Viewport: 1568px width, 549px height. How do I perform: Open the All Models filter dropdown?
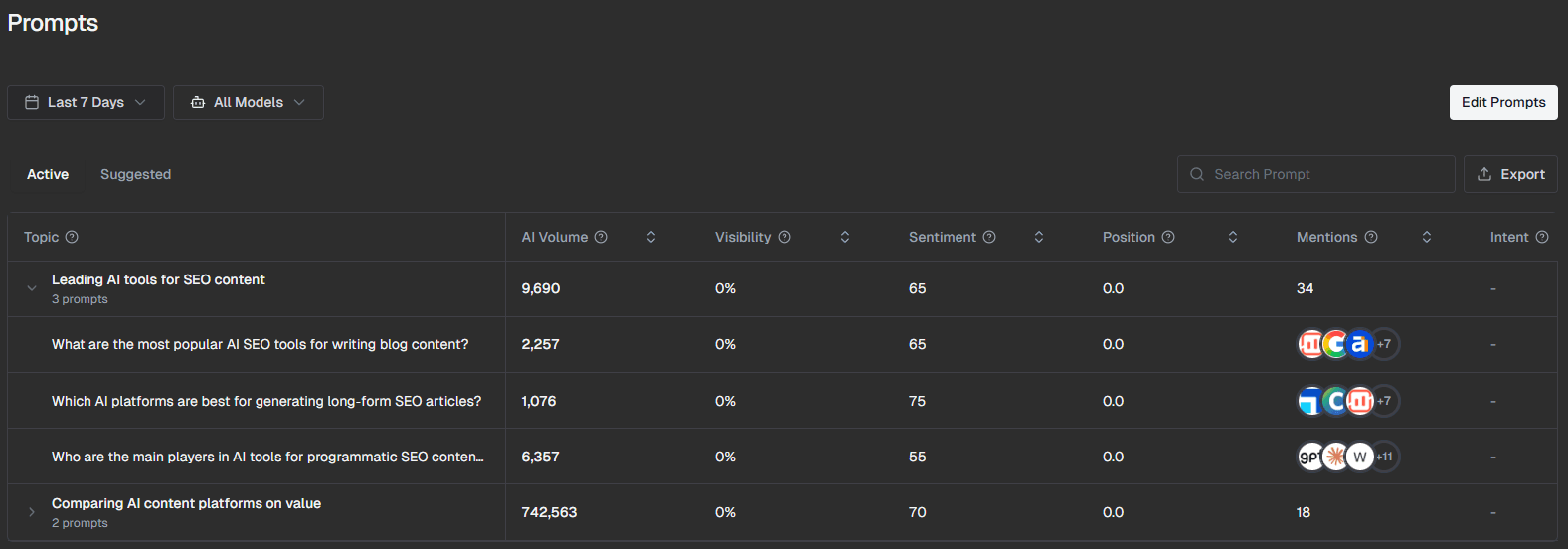click(x=249, y=102)
